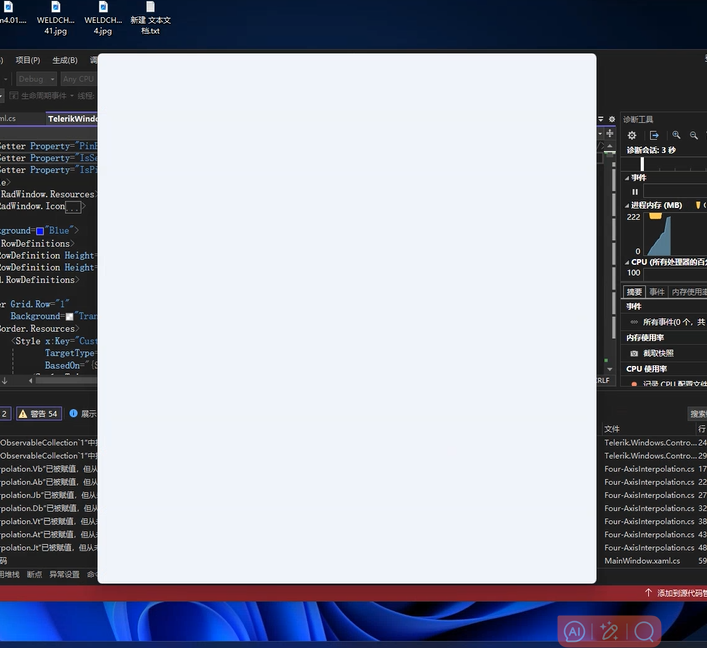Image resolution: width=707 pixels, height=648 pixels.
Task: Toggle the 警告 54 warnings filter
Action: [39, 413]
